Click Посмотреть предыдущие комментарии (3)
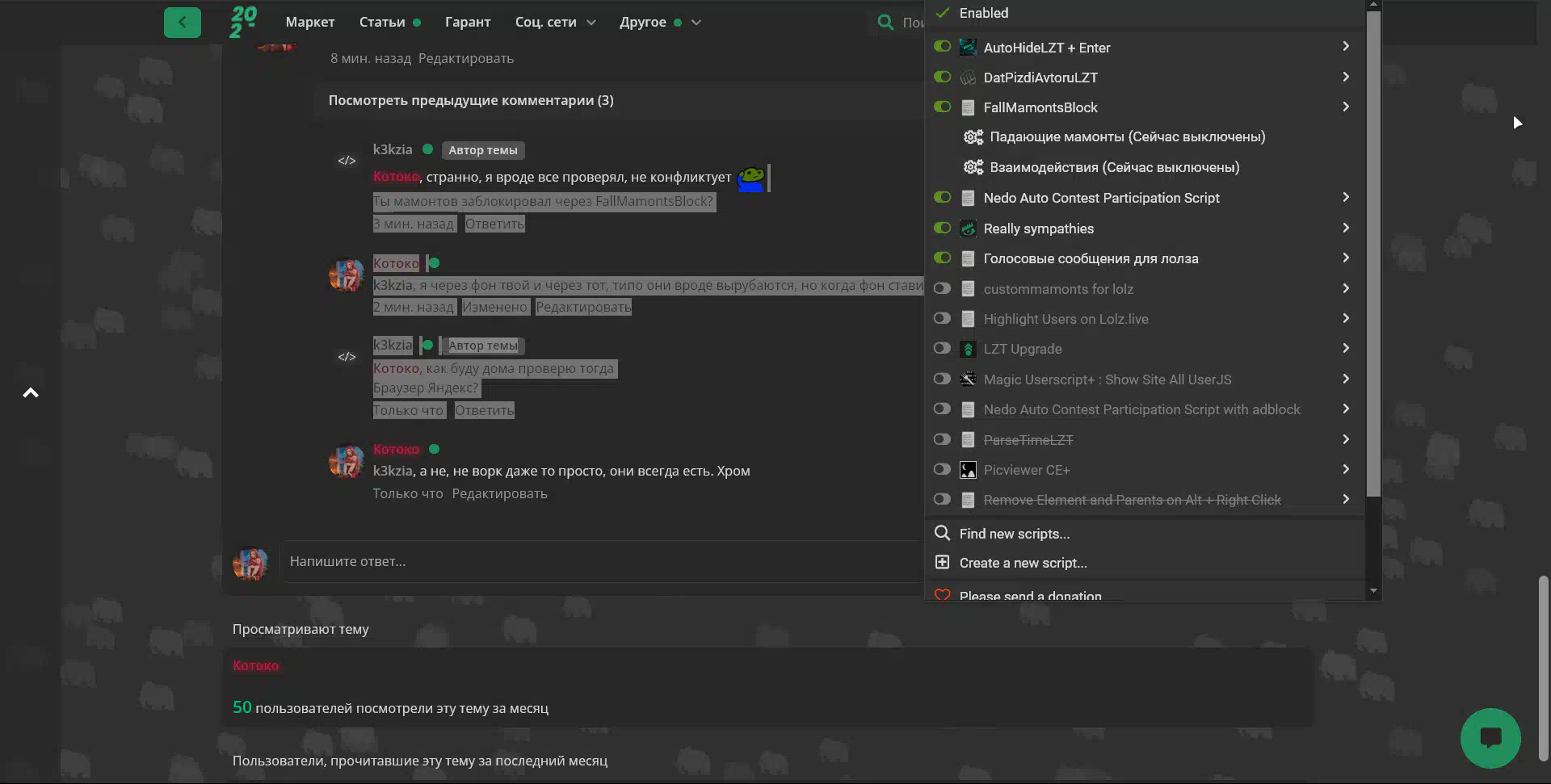Viewport: 1551px width, 784px height. [471, 100]
